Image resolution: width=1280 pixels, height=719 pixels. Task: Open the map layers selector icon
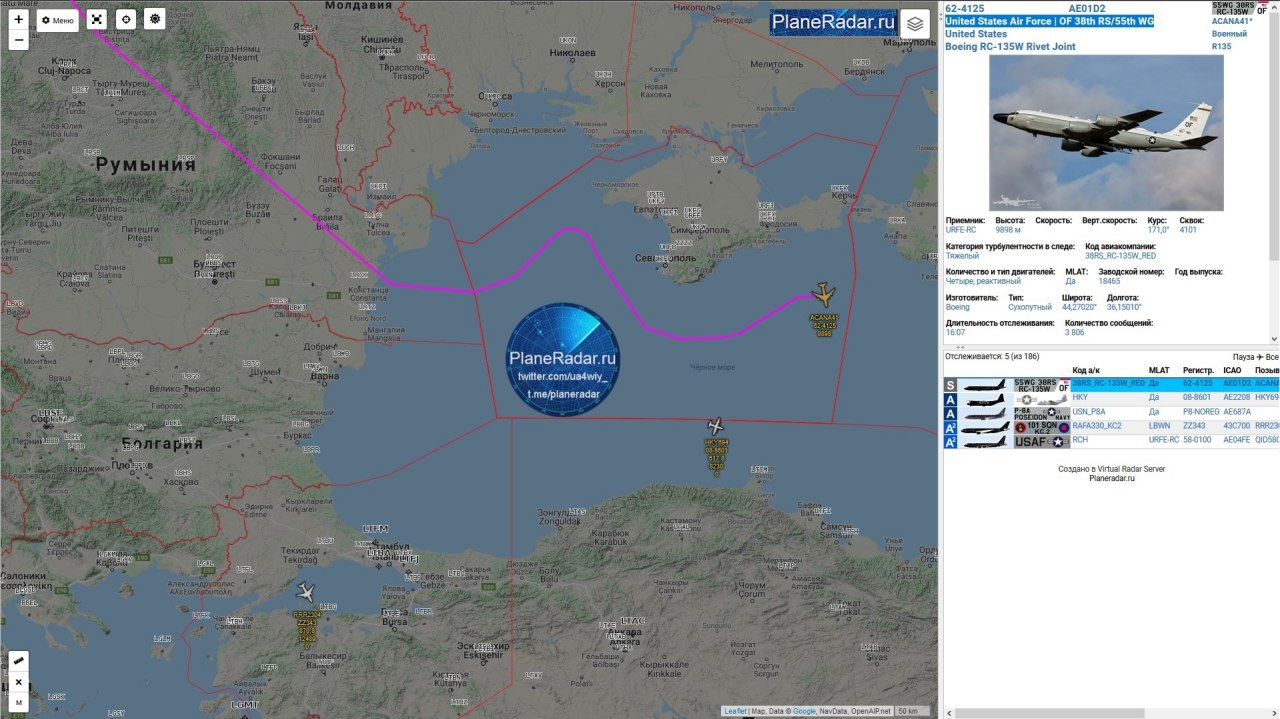(x=914, y=24)
